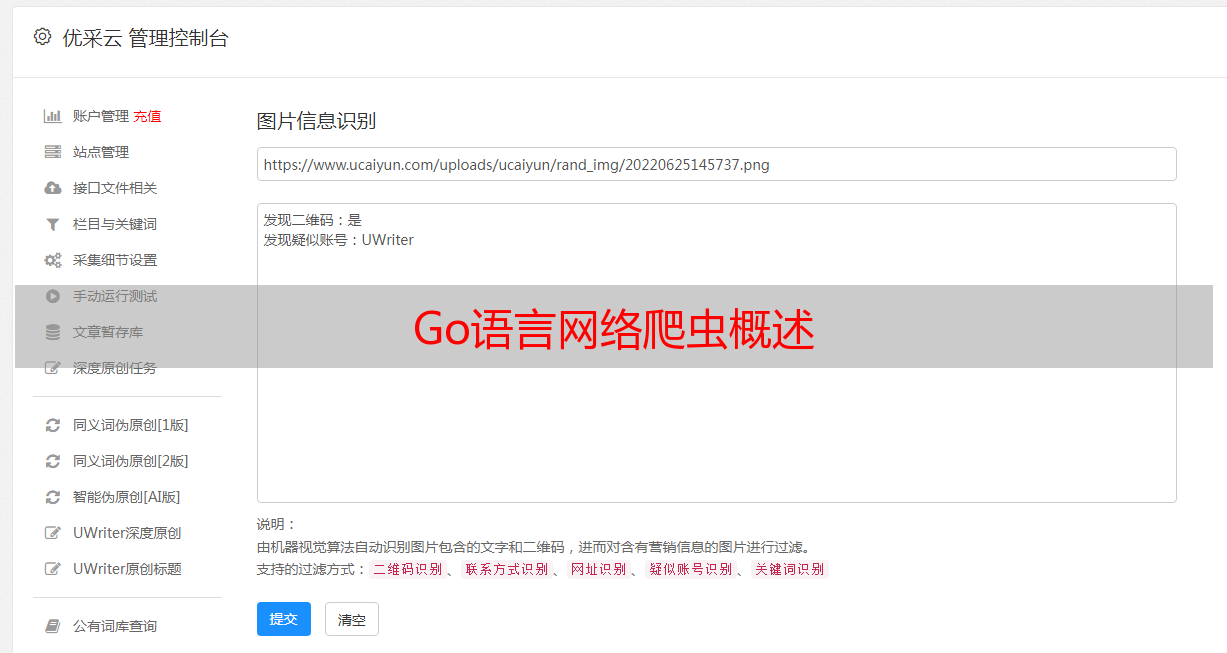The image size is (1227, 653).
Task: Click the refresh icon next to 智能伪原创[AI版]
Action: [53, 497]
